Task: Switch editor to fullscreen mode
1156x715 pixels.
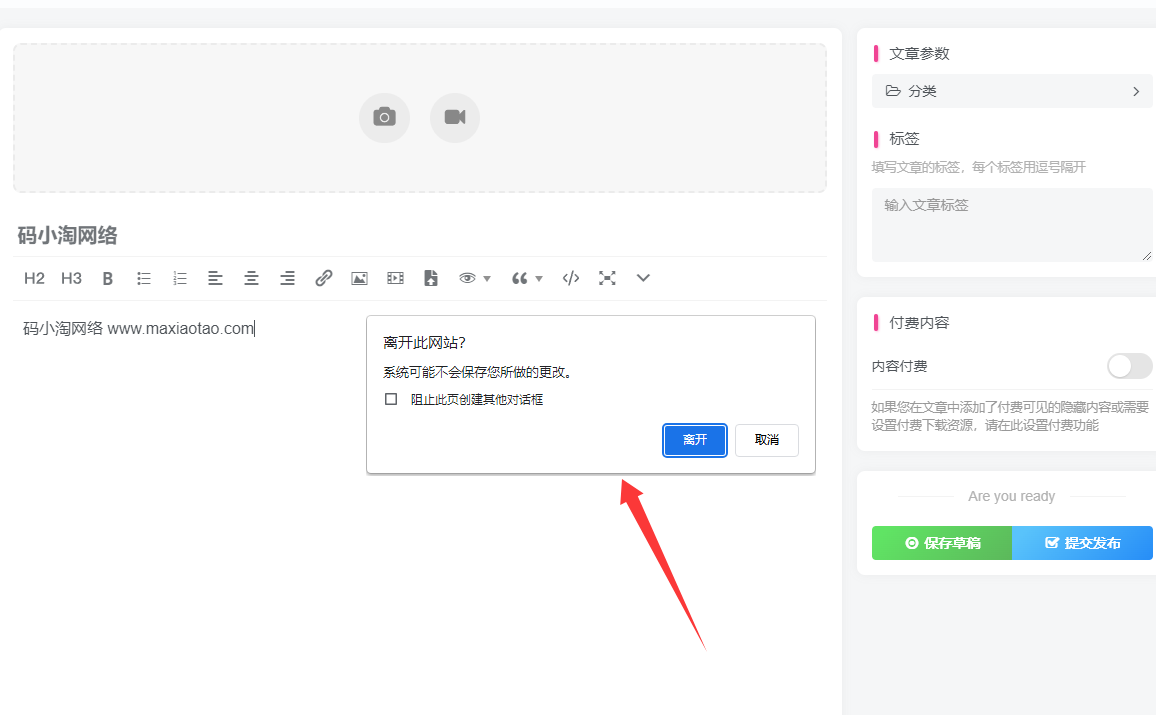Action: (x=607, y=278)
